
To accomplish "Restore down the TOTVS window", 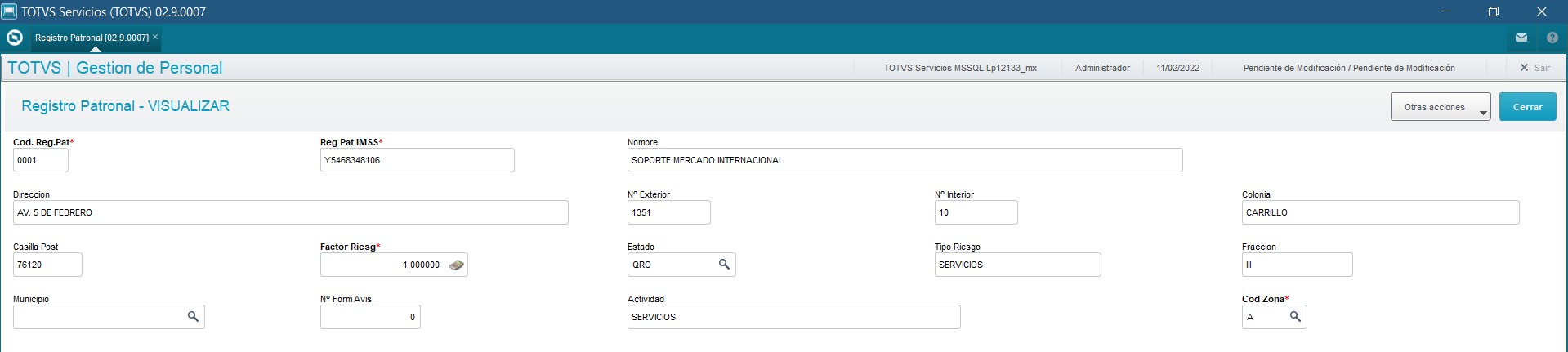I will (1494, 11).
